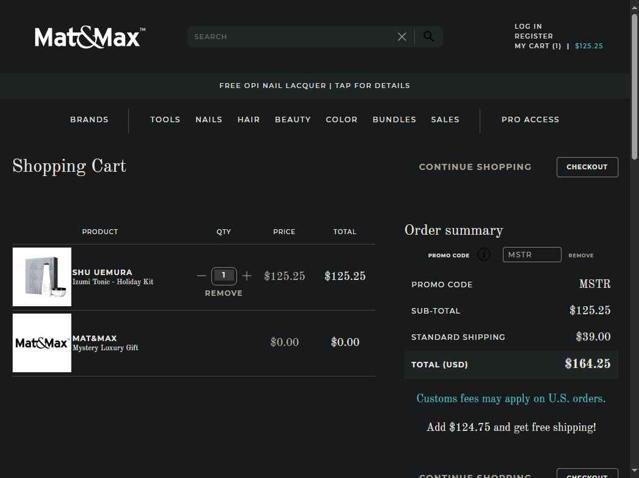The height and width of the screenshot is (478, 639).
Task: Open the Sales menu
Action: (x=445, y=119)
